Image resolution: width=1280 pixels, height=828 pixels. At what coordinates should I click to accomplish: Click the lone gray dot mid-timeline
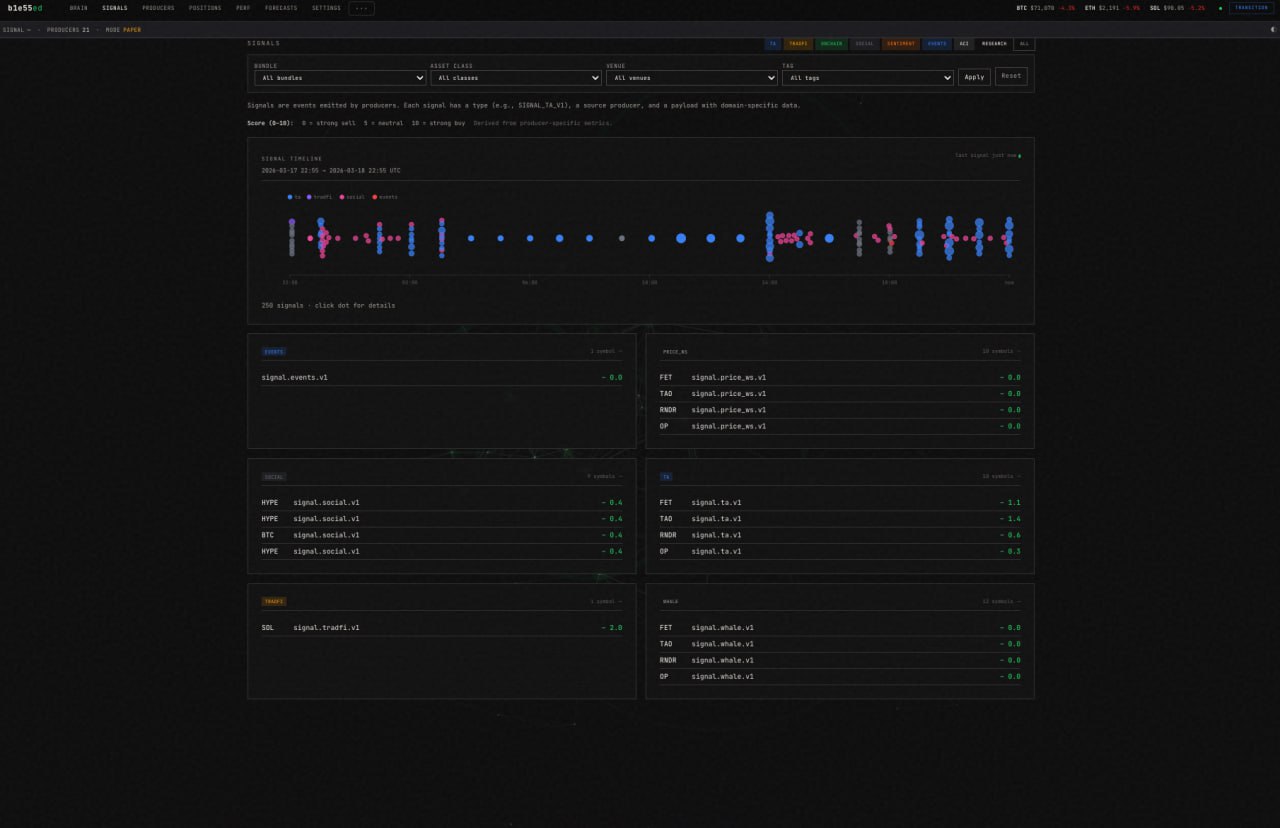[622, 238]
